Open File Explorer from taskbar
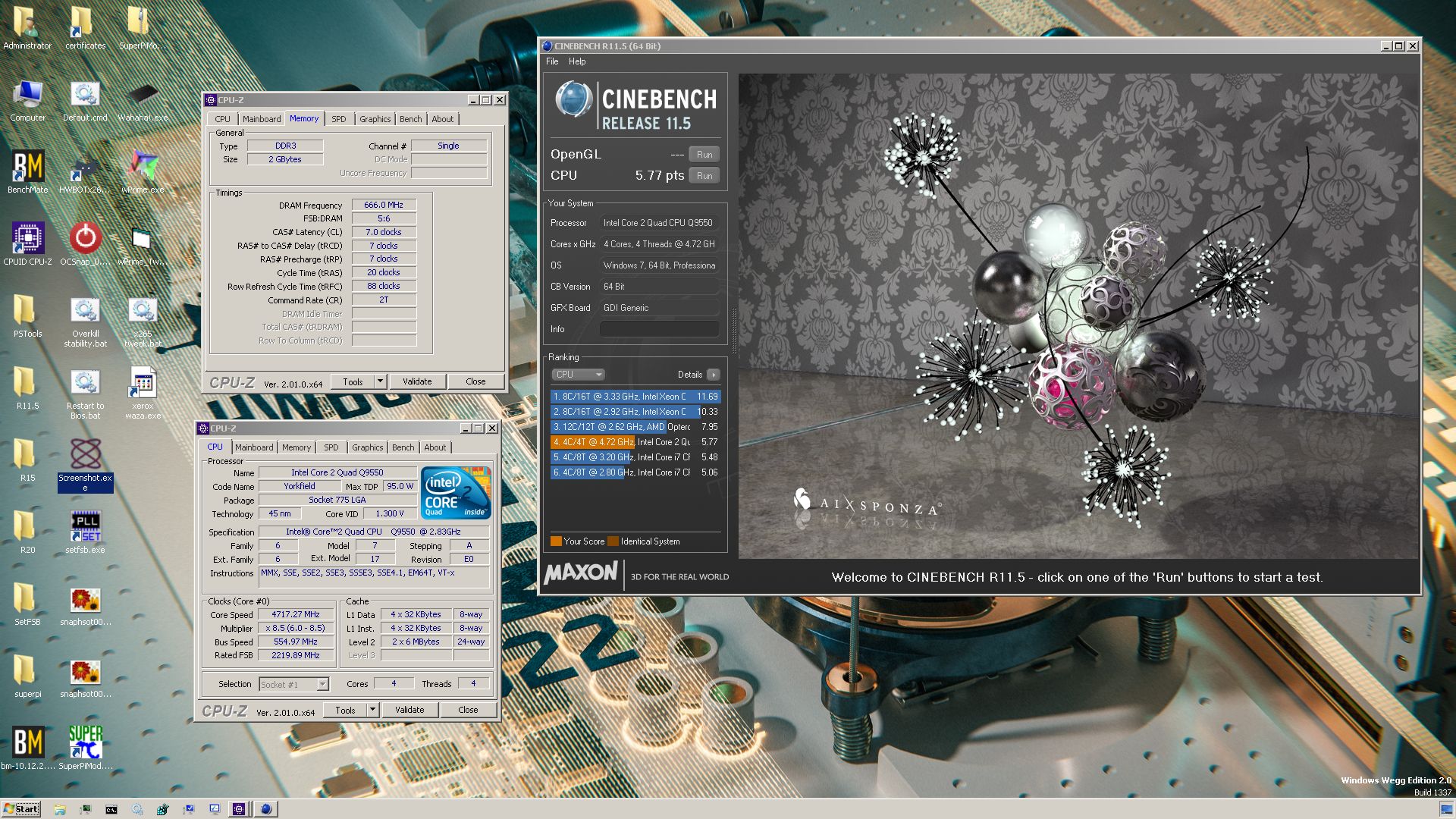This screenshot has height=819, width=1456. coord(60,809)
